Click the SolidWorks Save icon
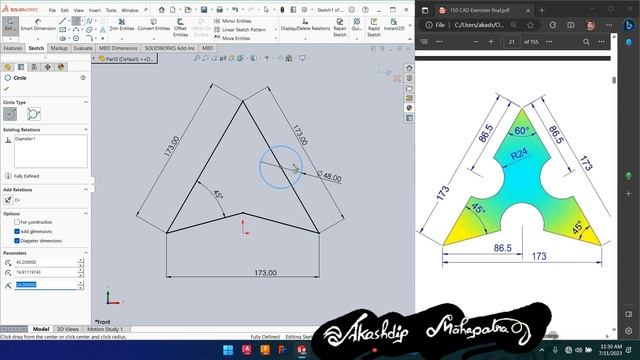This screenshot has width=640, height=360. click(204, 9)
